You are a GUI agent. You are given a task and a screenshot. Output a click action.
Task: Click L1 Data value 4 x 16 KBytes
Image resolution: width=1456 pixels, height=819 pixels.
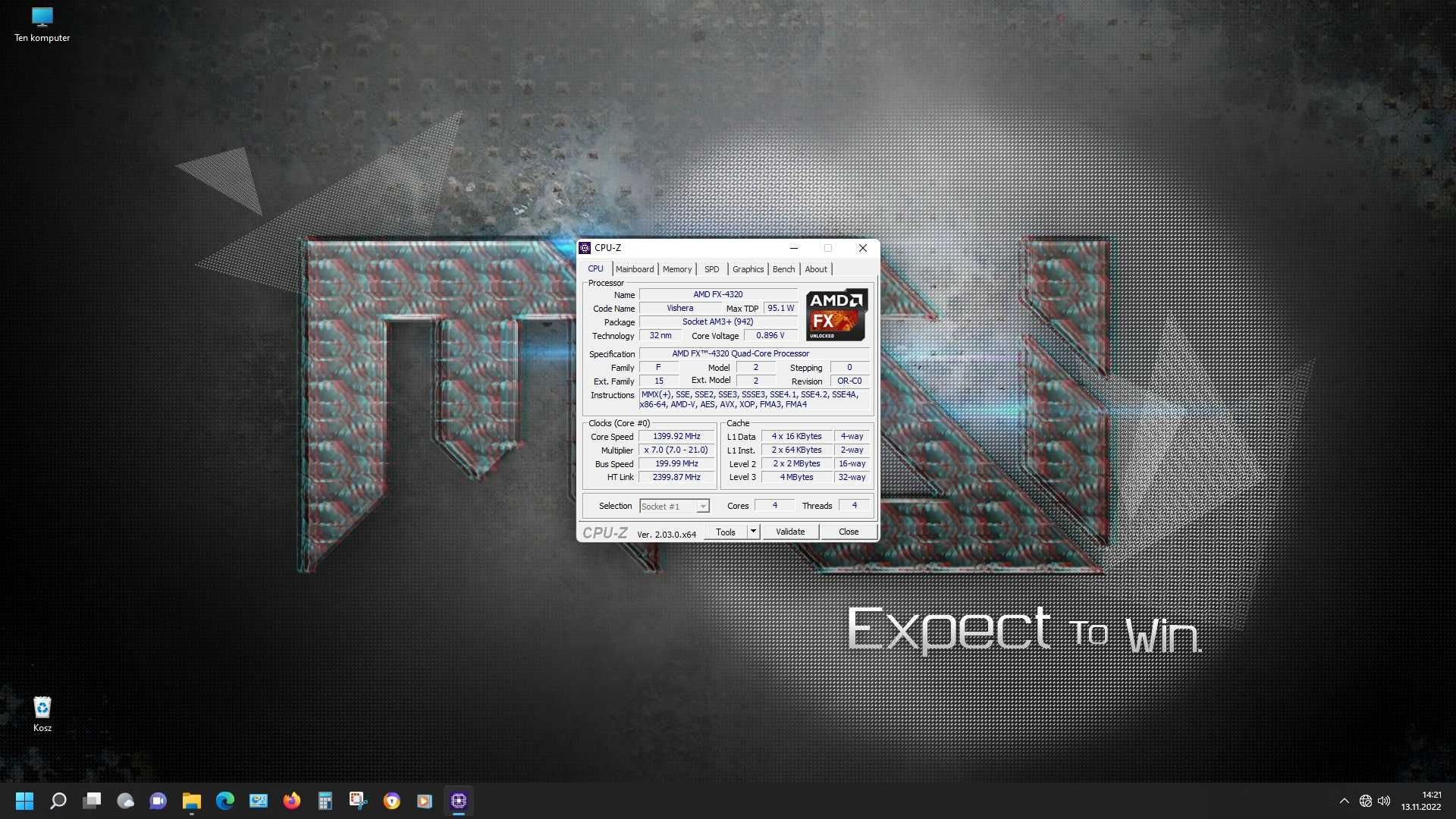[796, 437]
